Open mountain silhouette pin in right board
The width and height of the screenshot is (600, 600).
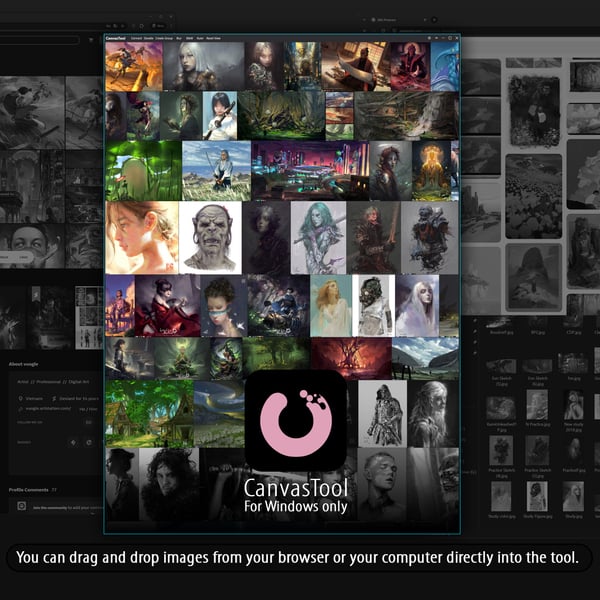coord(534,277)
